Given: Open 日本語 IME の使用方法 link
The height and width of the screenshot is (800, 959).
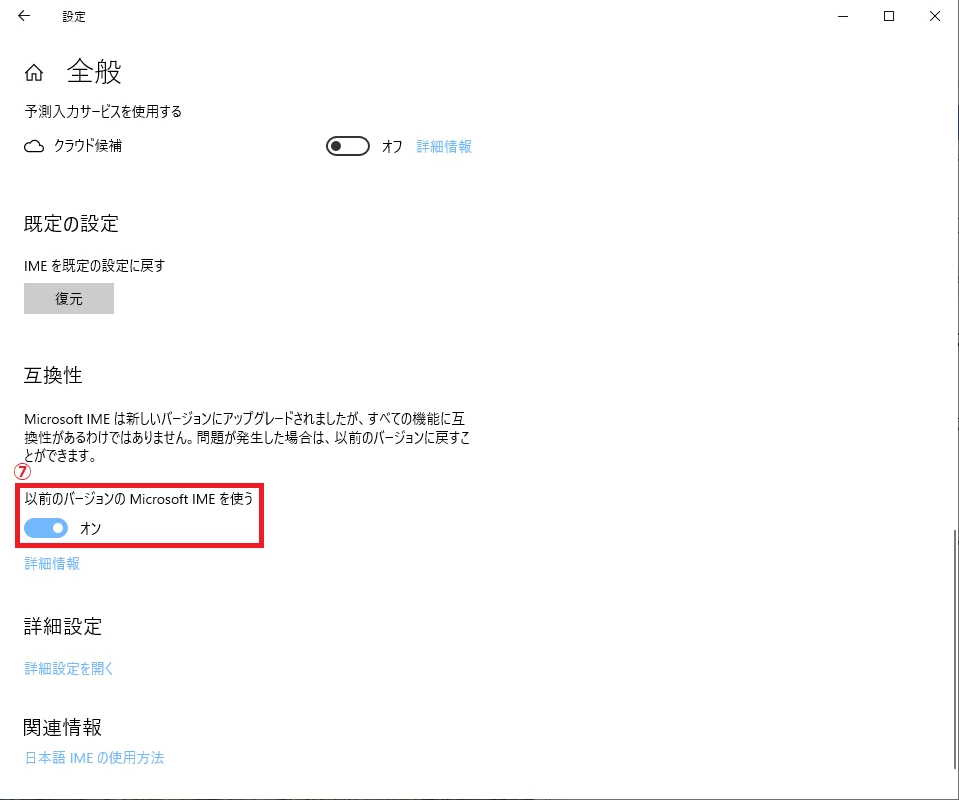Looking at the screenshot, I should [94, 758].
